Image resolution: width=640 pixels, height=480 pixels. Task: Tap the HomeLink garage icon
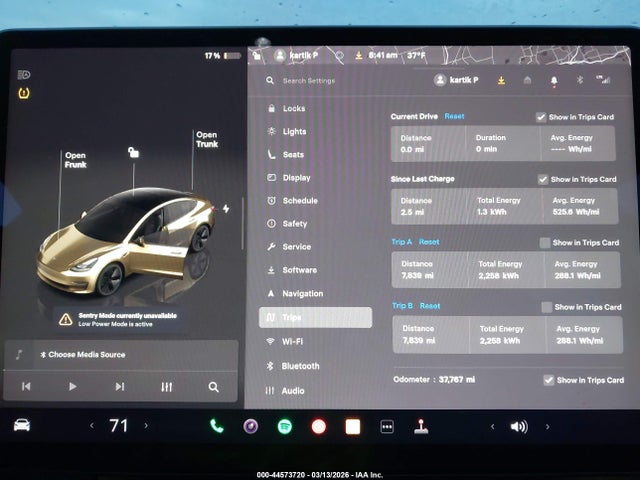click(527, 80)
